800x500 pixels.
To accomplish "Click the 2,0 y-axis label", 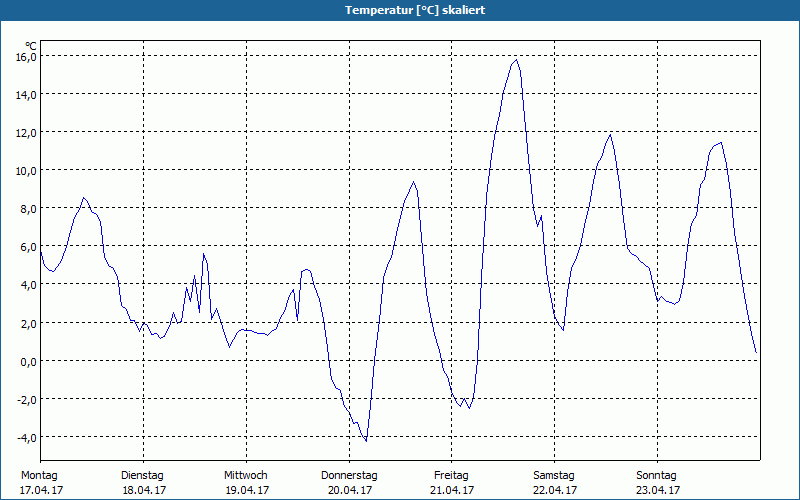I will (x=28, y=323).
